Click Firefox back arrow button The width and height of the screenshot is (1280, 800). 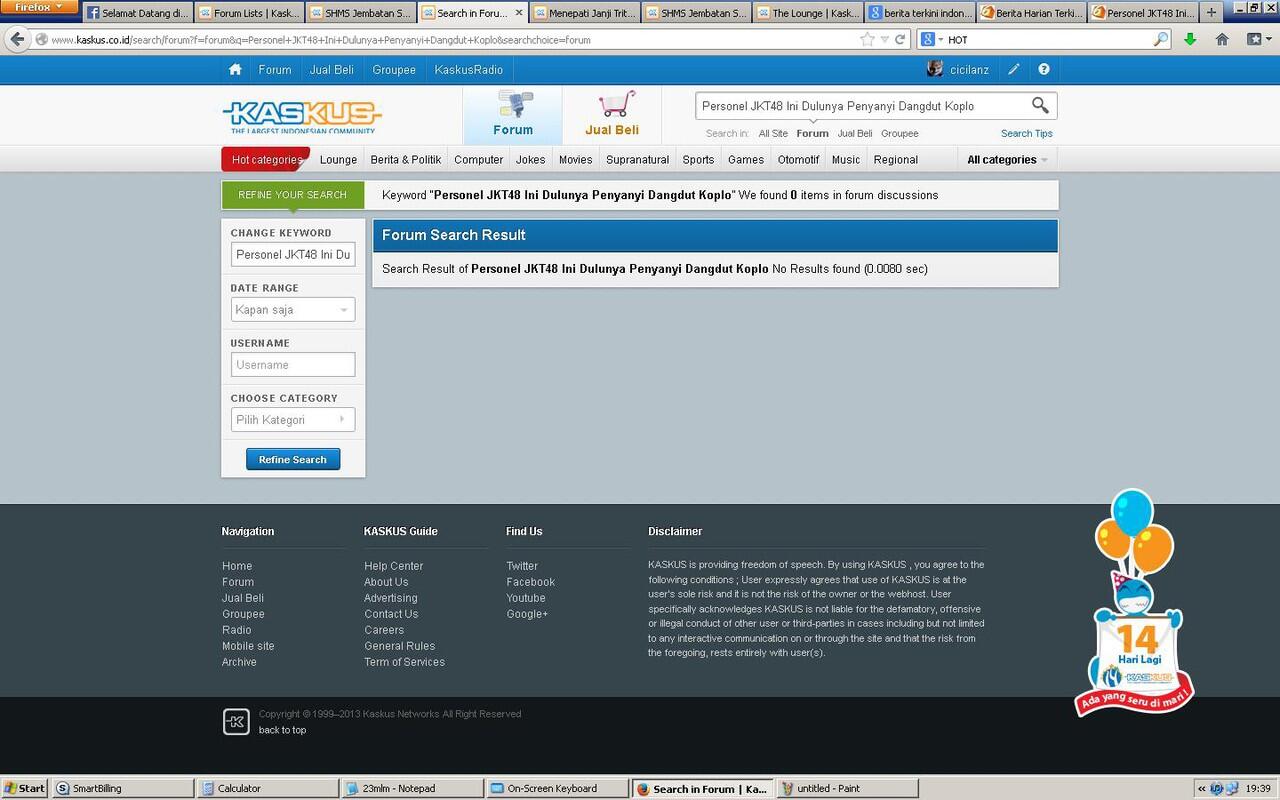click(17, 39)
